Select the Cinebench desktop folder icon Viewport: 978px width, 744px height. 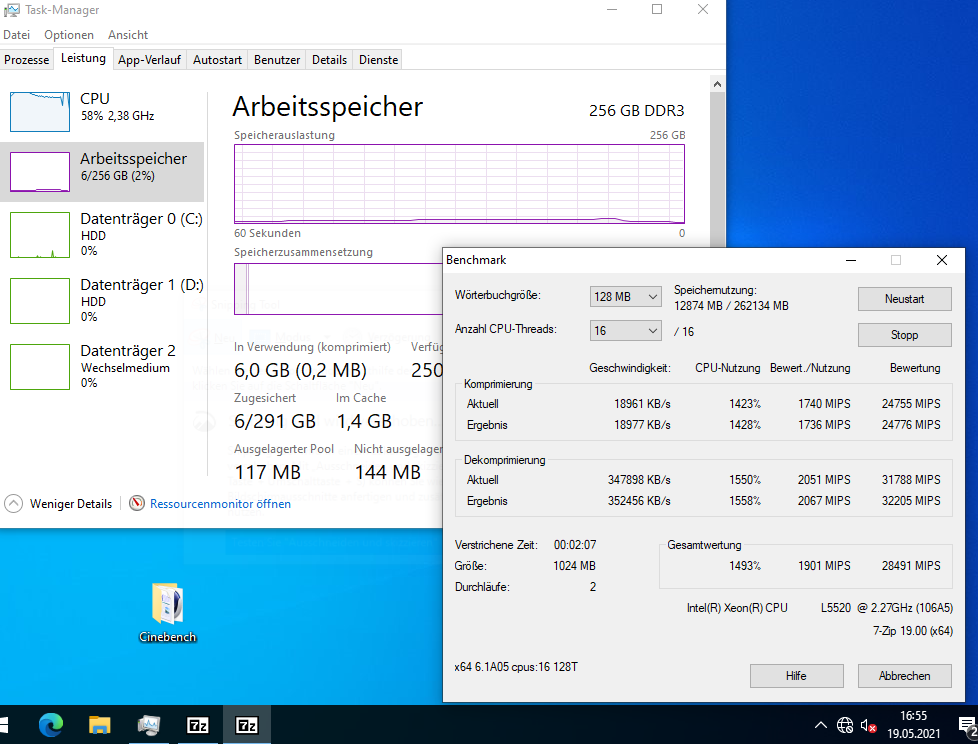[167, 612]
